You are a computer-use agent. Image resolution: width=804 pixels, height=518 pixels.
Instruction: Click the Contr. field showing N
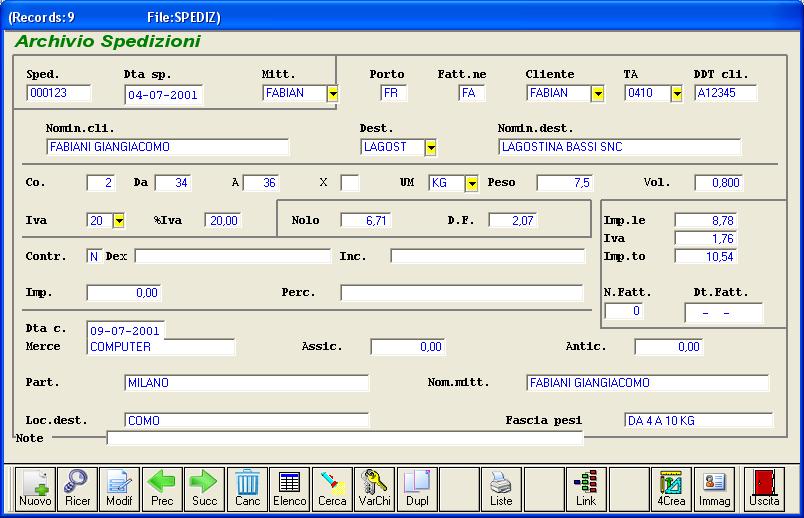click(94, 257)
